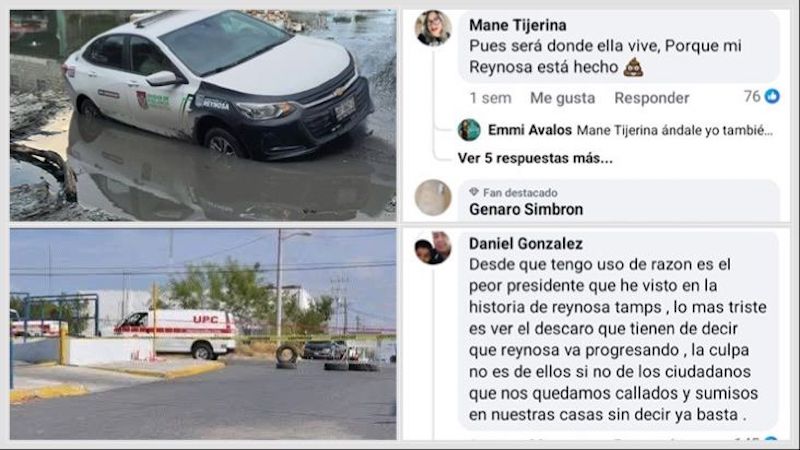Open Genaro Simbron's profile picture
Image resolution: width=800 pixels, height=450 pixels.
point(433,197)
